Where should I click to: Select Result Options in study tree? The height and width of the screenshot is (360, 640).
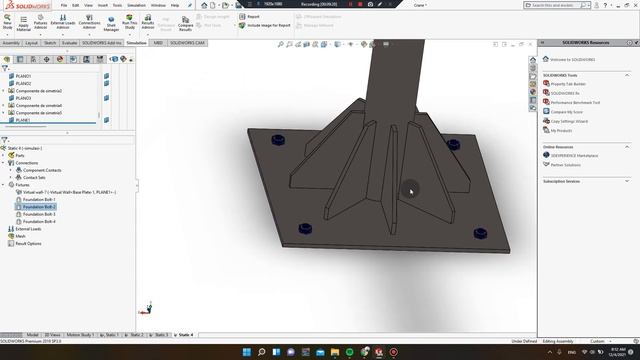click(x=24, y=244)
